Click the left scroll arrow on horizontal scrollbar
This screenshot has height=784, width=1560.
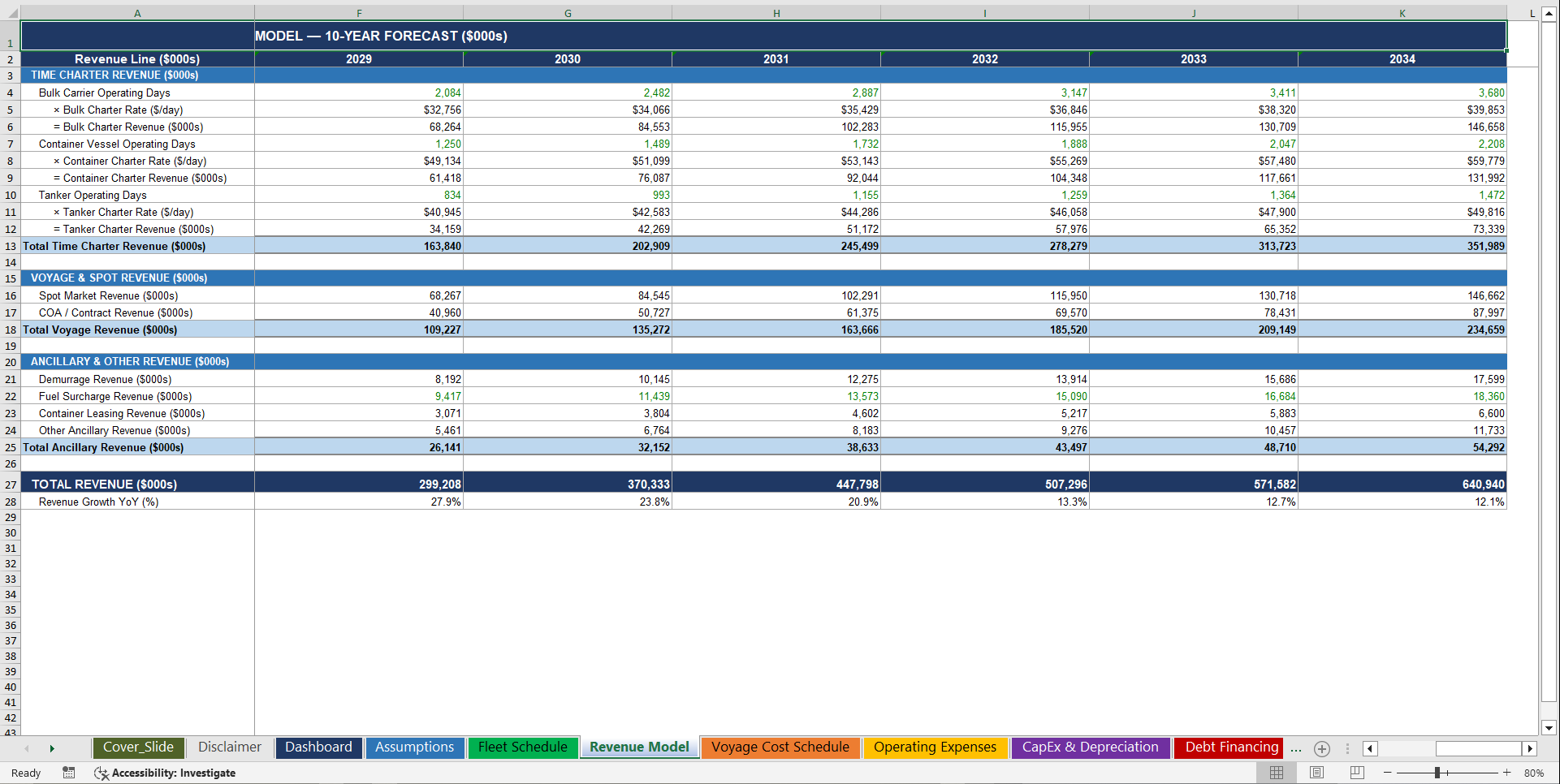(x=1370, y=748)
